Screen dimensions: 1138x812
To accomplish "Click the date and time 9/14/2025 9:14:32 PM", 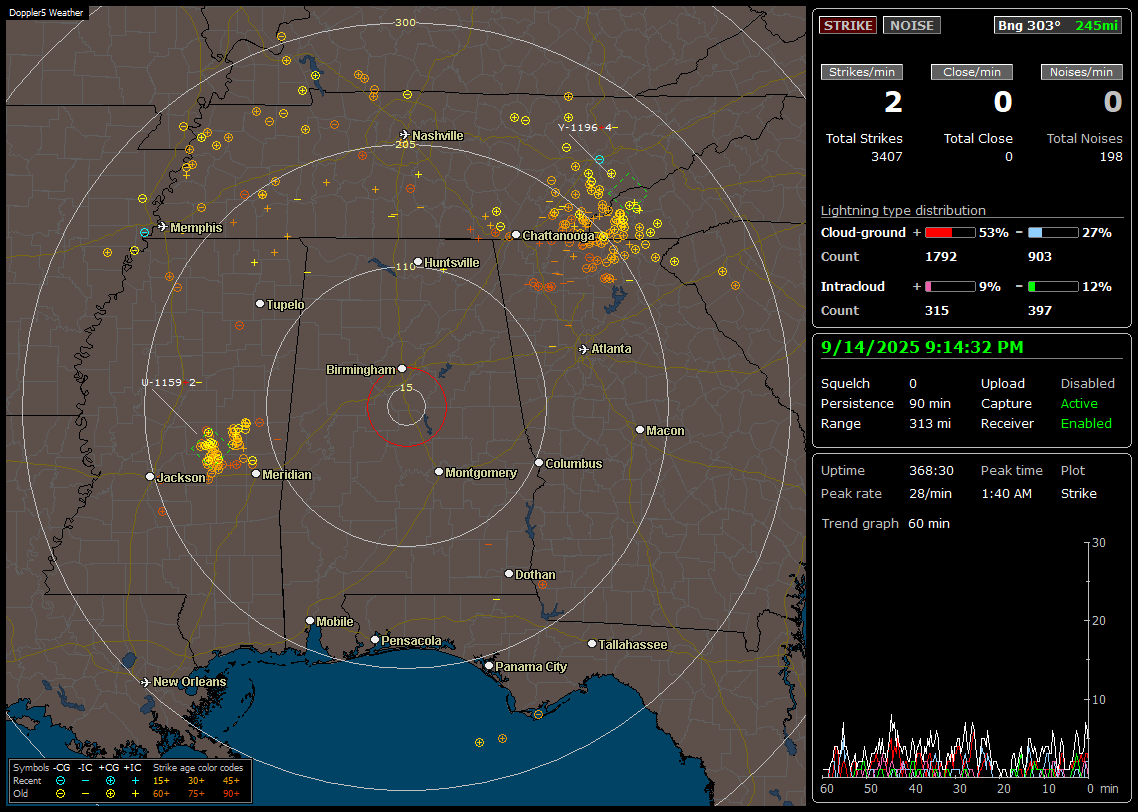I will [x=922, y=348].
